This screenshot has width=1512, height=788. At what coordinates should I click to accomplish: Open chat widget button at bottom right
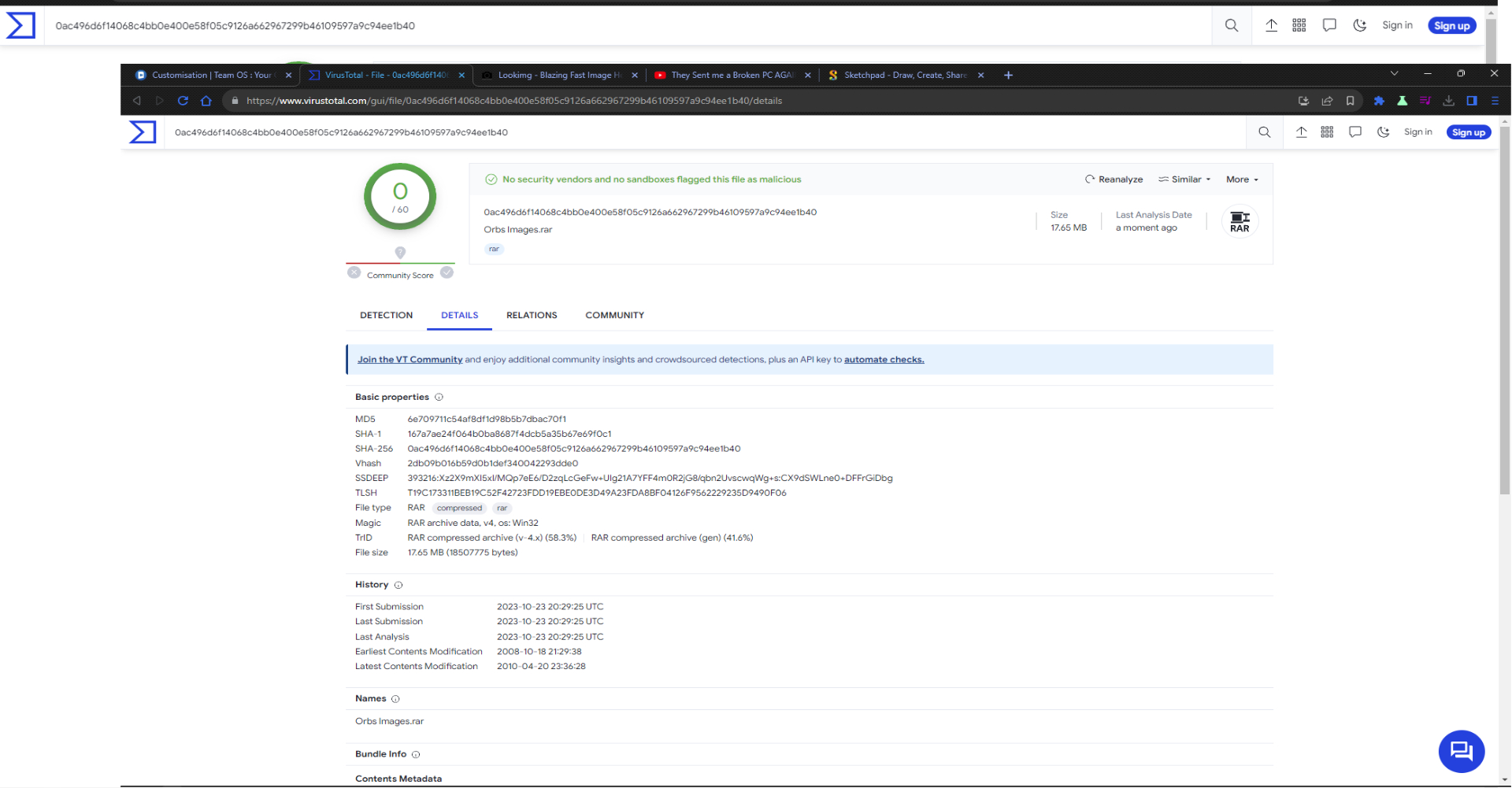[1462, 751]
